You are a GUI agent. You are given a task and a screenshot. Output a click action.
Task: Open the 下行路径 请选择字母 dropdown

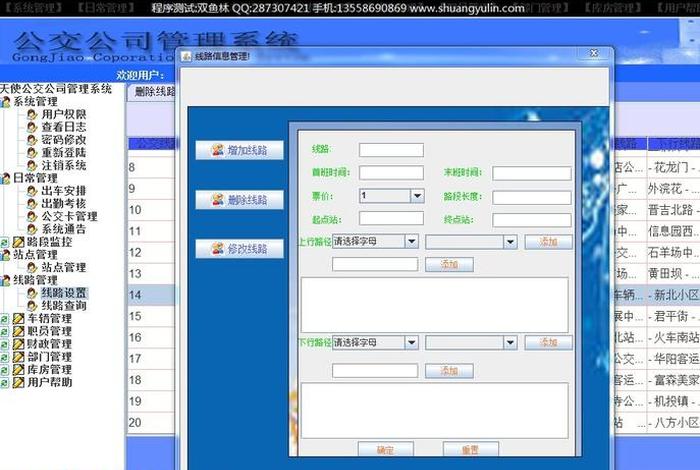[x=412, y=343]
